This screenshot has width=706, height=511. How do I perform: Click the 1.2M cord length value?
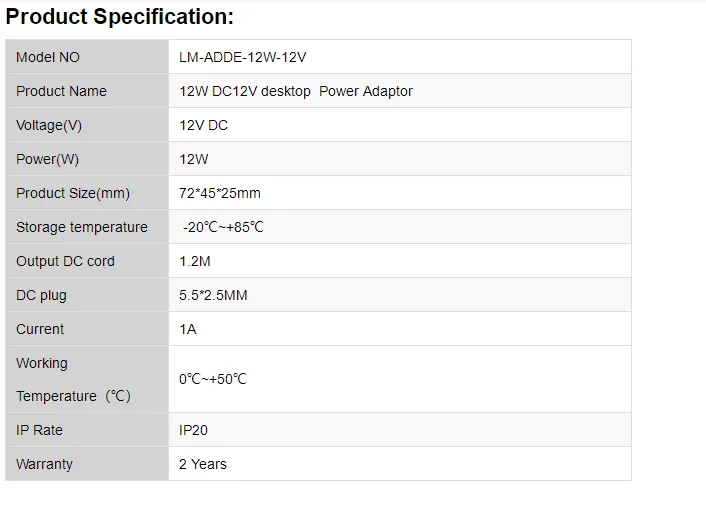(x=194, y=261)
